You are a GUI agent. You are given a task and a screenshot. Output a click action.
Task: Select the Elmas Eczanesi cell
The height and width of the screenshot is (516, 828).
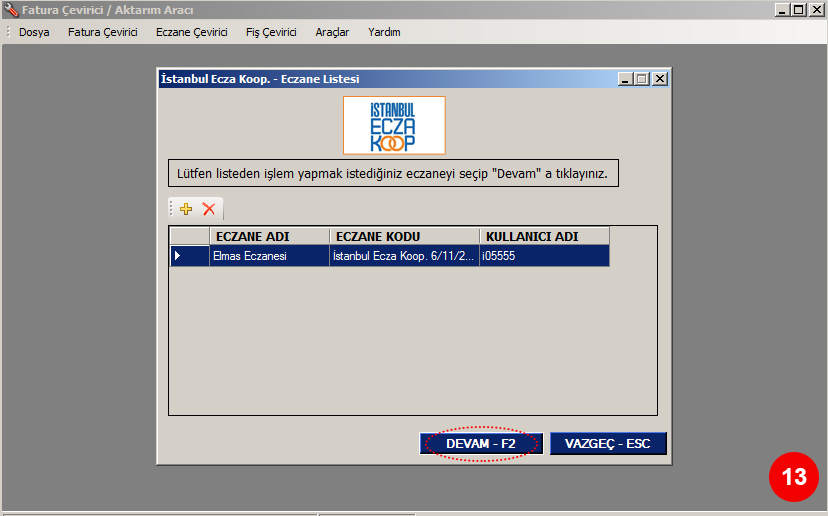click(x=270, y=256)
